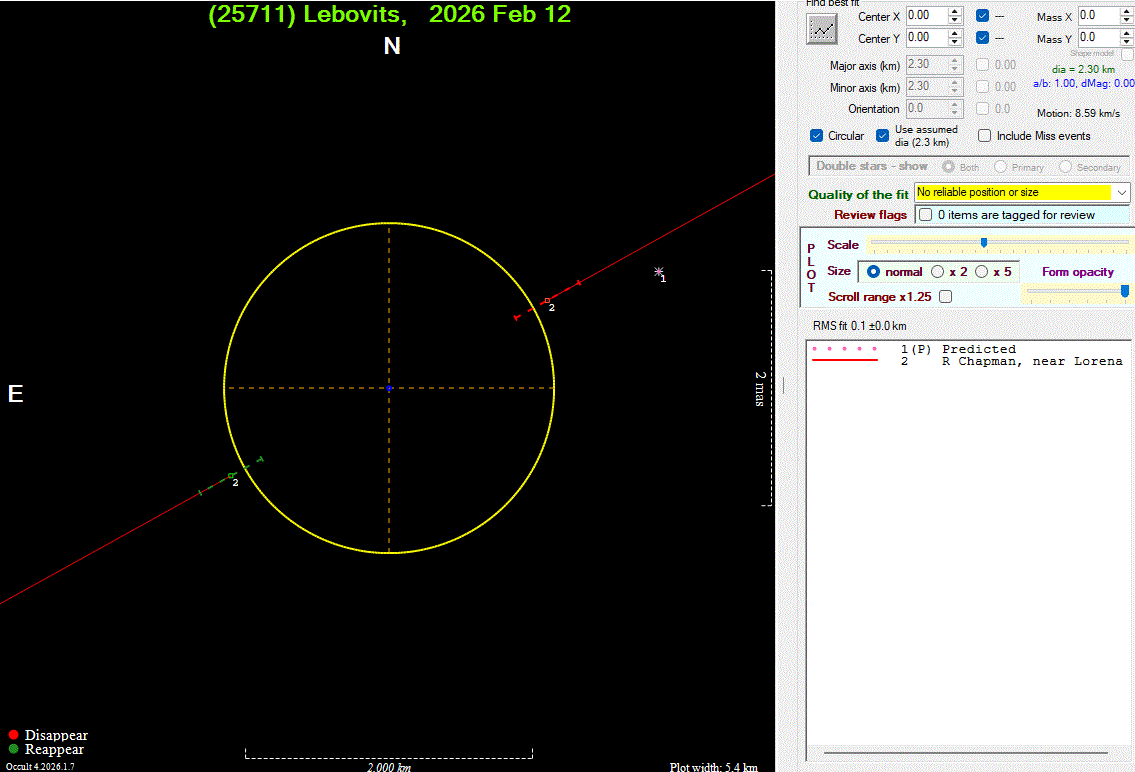Enable Scroll range x1.25 checkbox
Image resolution: width=1135 pixels, height=772 pixels.
tap(946, 297)
